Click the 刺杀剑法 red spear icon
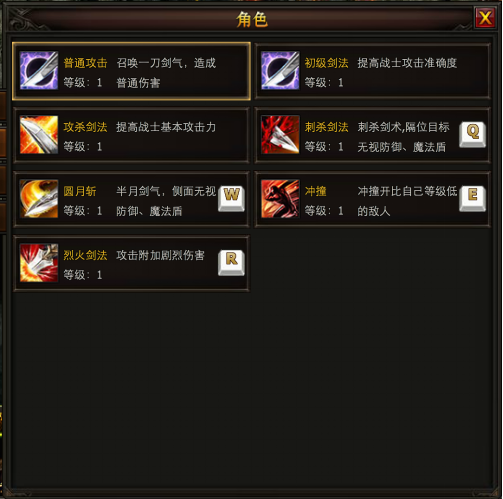The image size is (503, 499). click(x=280, y=135)
